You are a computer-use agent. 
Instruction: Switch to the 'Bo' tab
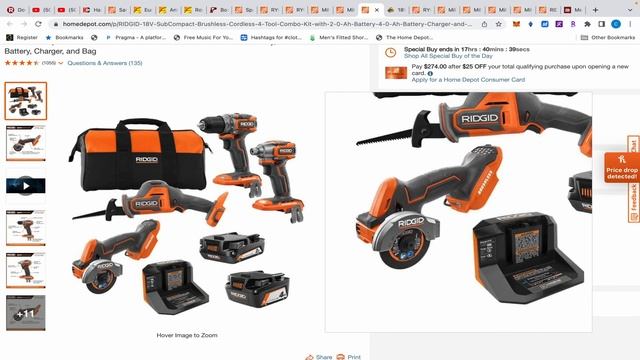tap(219, 9)
